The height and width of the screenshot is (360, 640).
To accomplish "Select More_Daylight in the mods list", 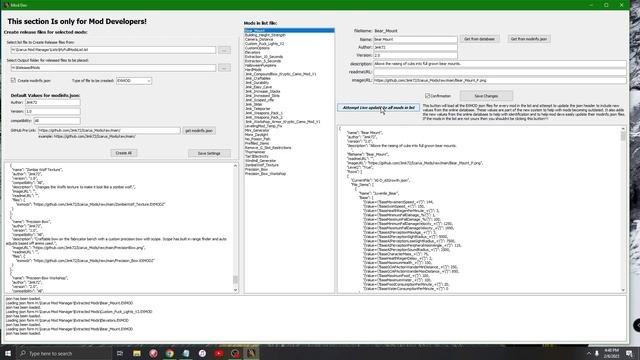I will (x=289, y=135).
